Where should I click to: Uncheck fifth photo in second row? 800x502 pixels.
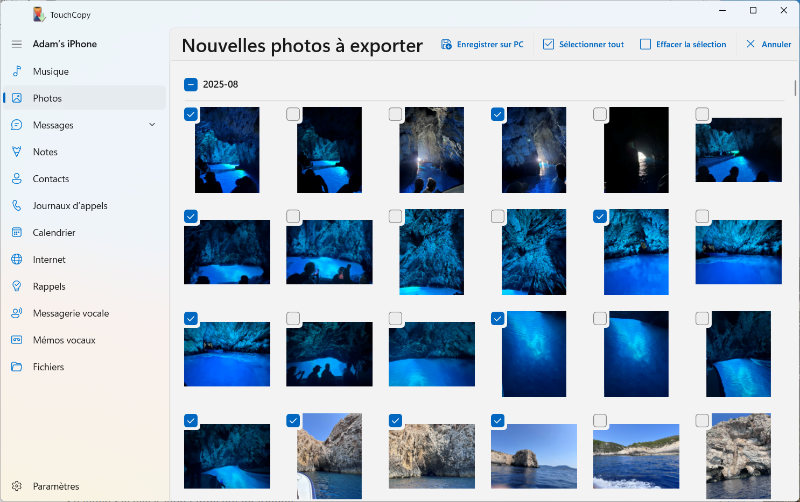pos(600,216)
